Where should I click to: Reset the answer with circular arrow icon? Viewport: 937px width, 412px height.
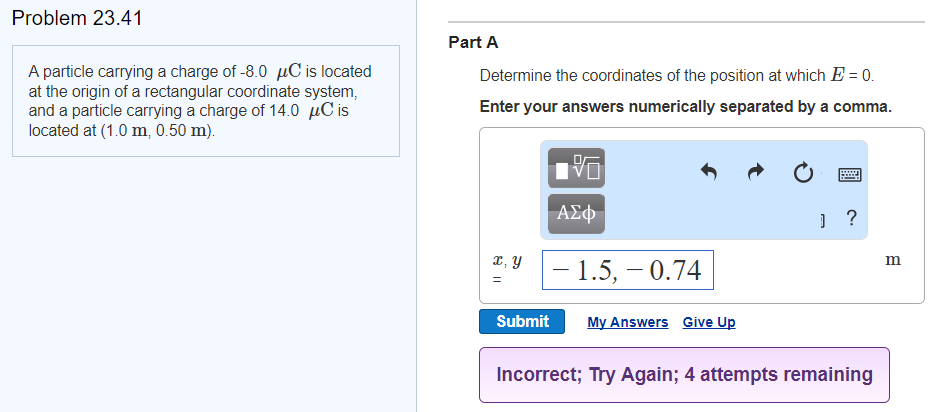803,173
